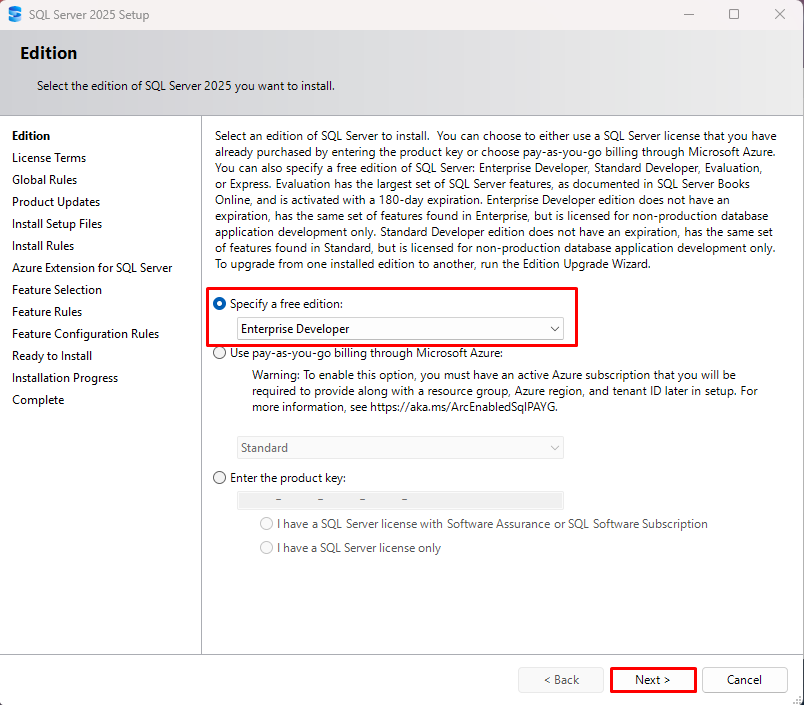The image size is (804, 705).
Task: Select Feature Rules step in sidebar
Action: (x=47, y=312)
